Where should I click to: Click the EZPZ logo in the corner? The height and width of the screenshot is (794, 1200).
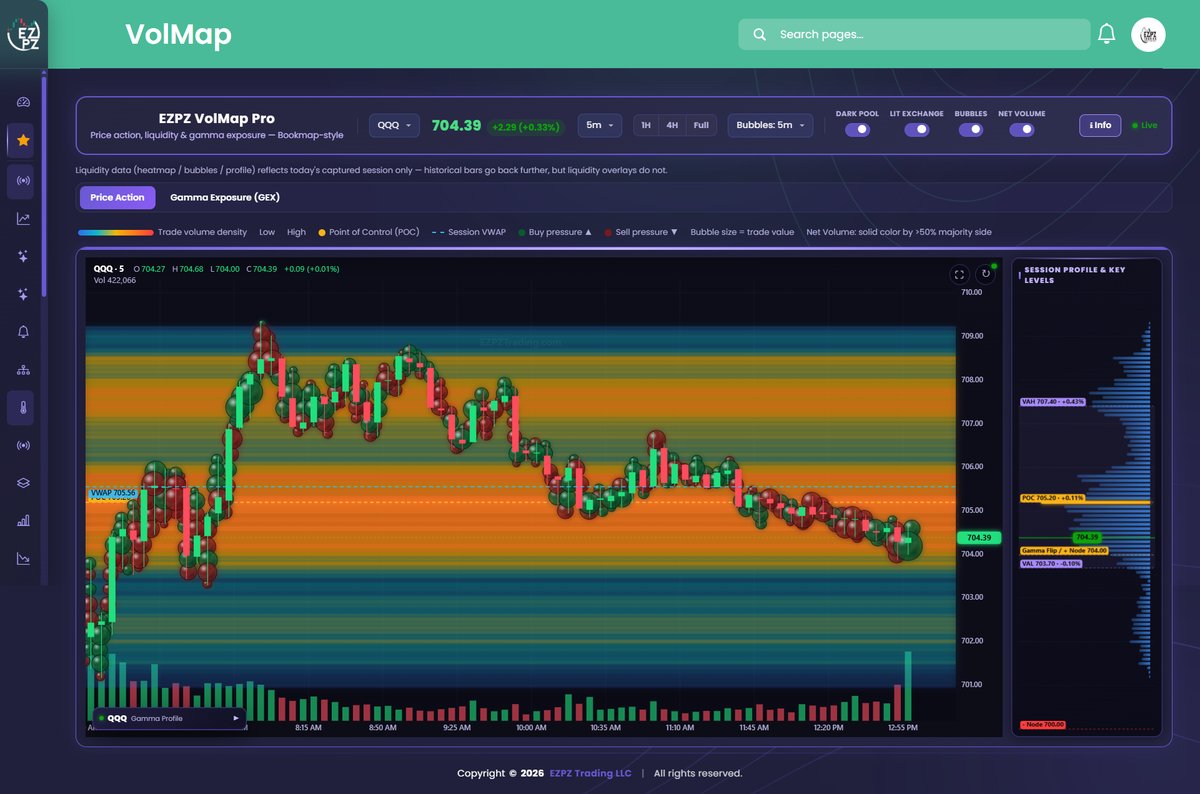[23, 34]
